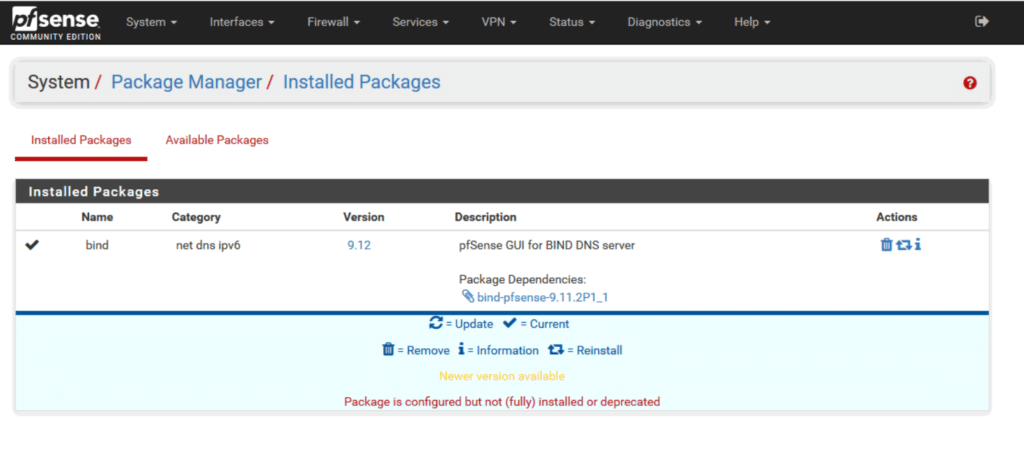Image resolution: width=1024 pixels, height=463 pixels.
Task: Click the checkmark status icon for bind
Action: (x=32, y=245)
